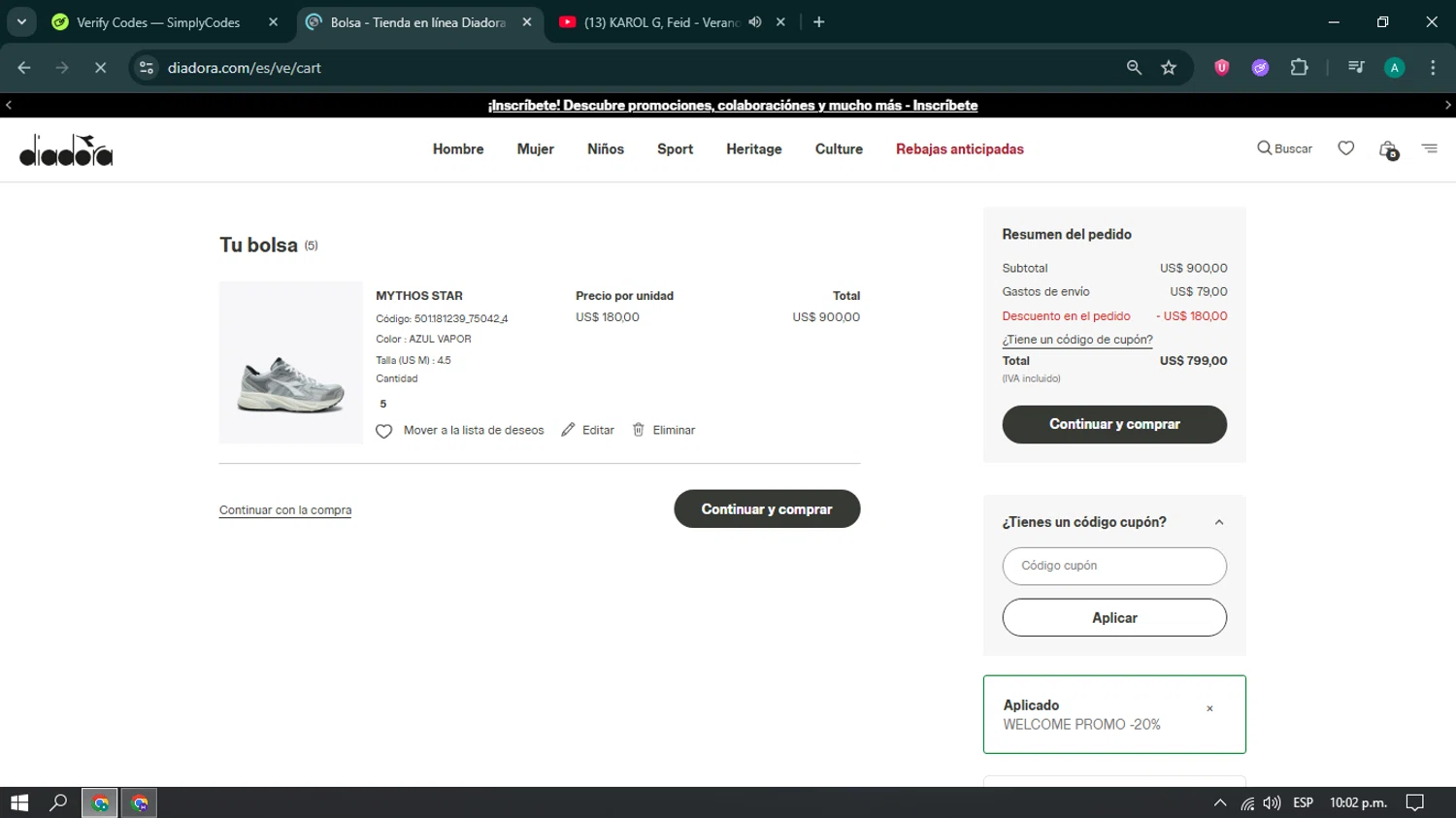This screenshot has width=1456, height=818.
Task: Open the Windows Start menu
Action: point(19,802)
